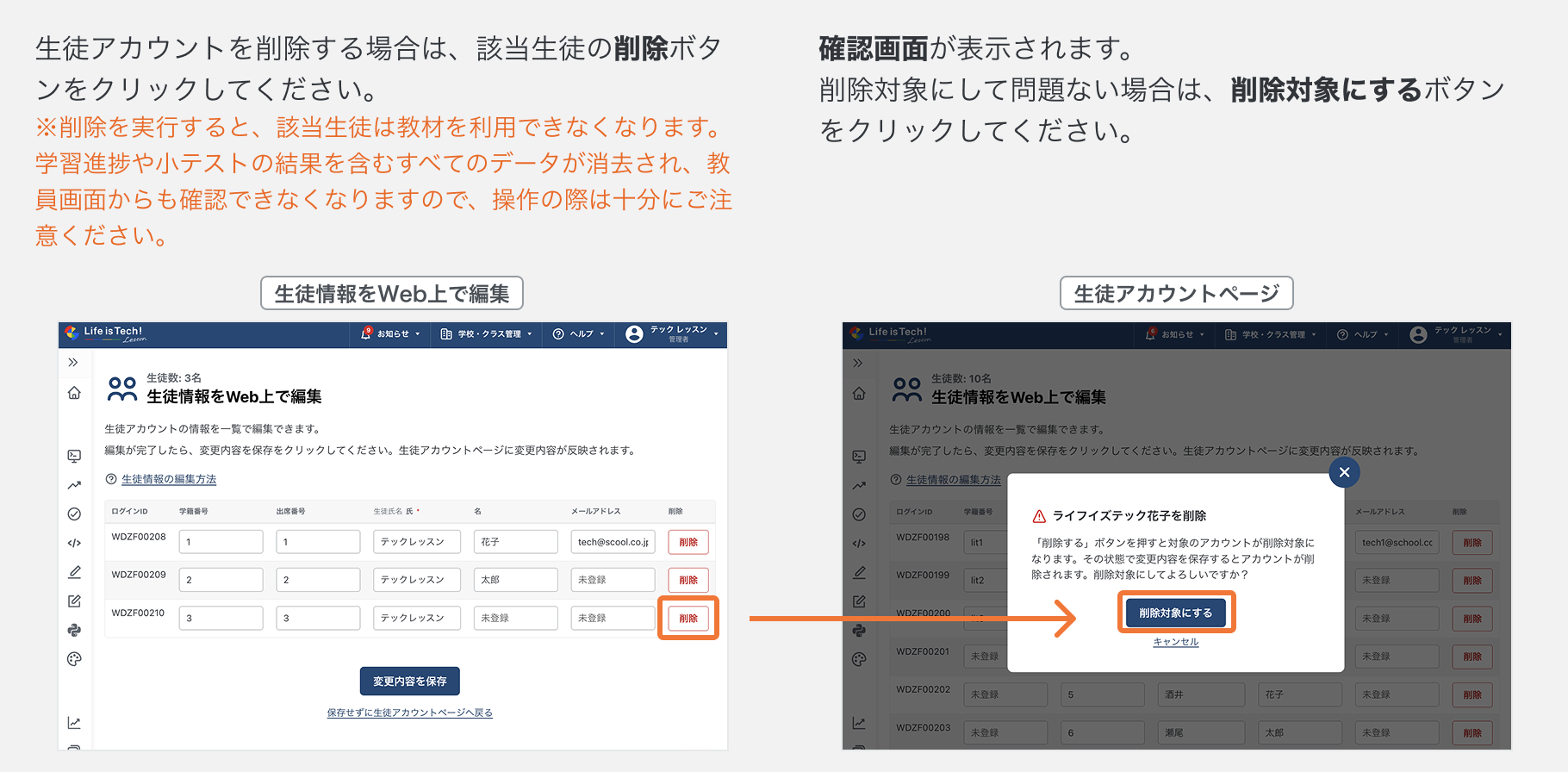Click the trend arrow icon in left screenshot sidebar
The image size is (1568, 772).
(74, 485)
